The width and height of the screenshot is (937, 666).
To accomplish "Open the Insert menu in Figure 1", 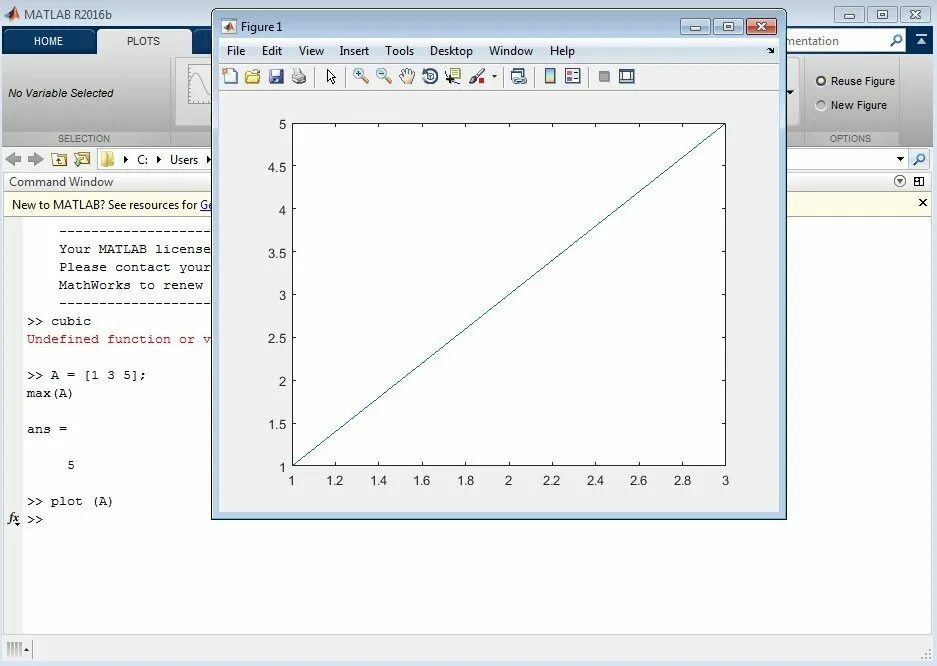I will point(354,51).
